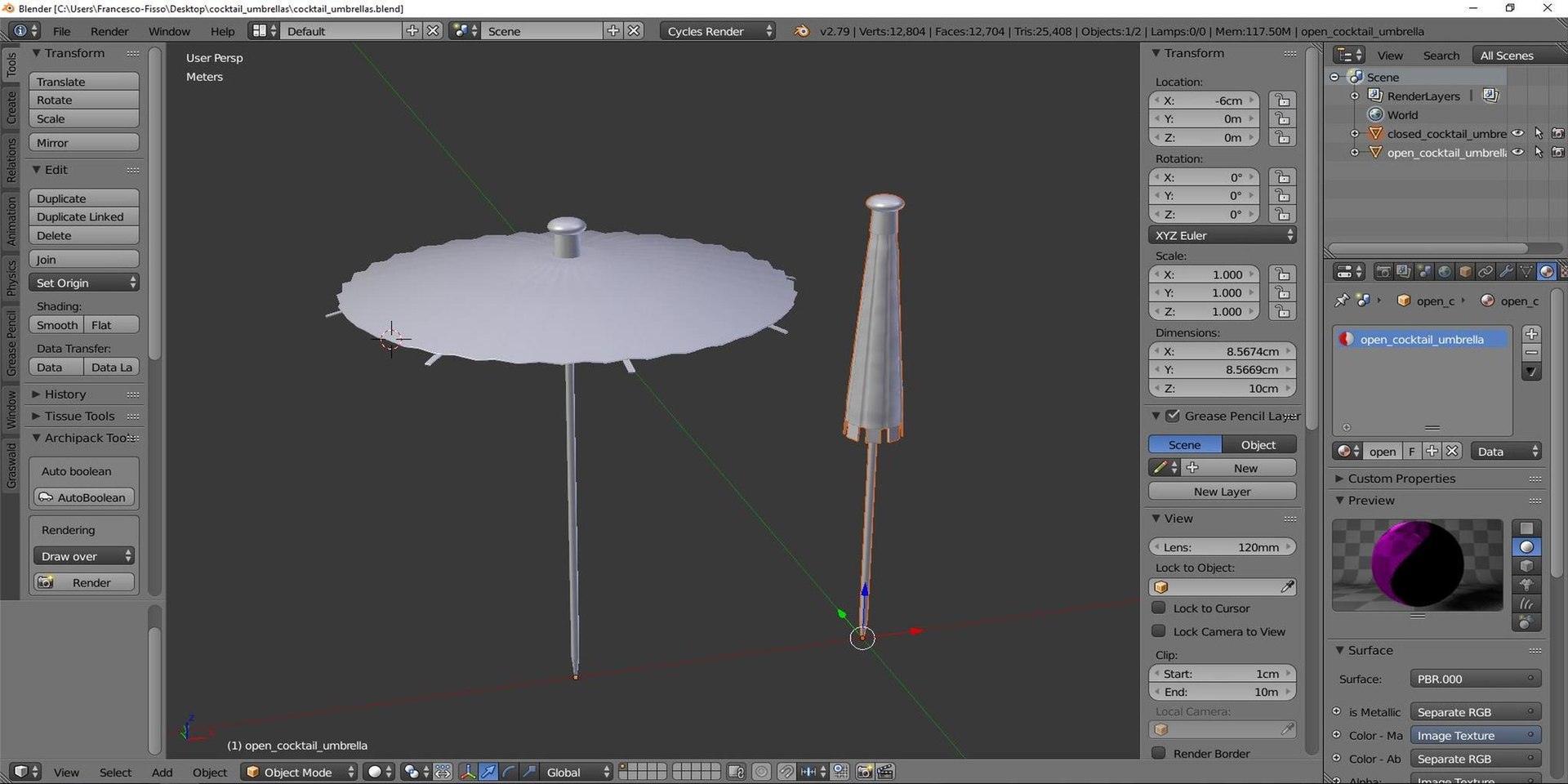Open the Scene properties tab icon
The height and width of the screenshot is (784, 1568).
(x=1423, y=272)
